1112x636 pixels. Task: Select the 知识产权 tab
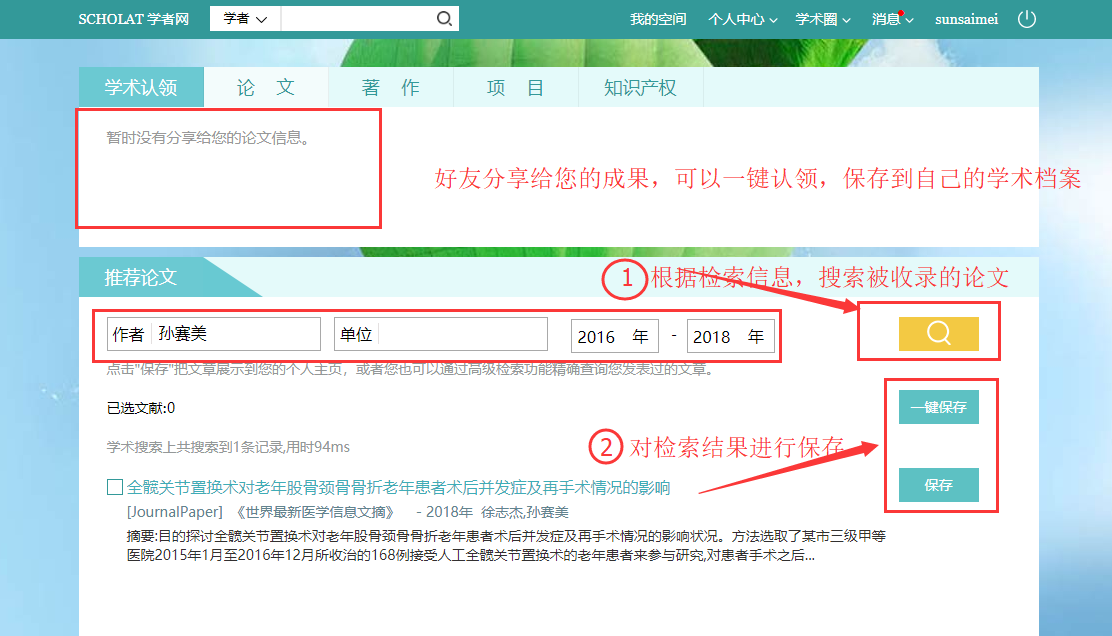pyautogui.click(x=640, y=87)
